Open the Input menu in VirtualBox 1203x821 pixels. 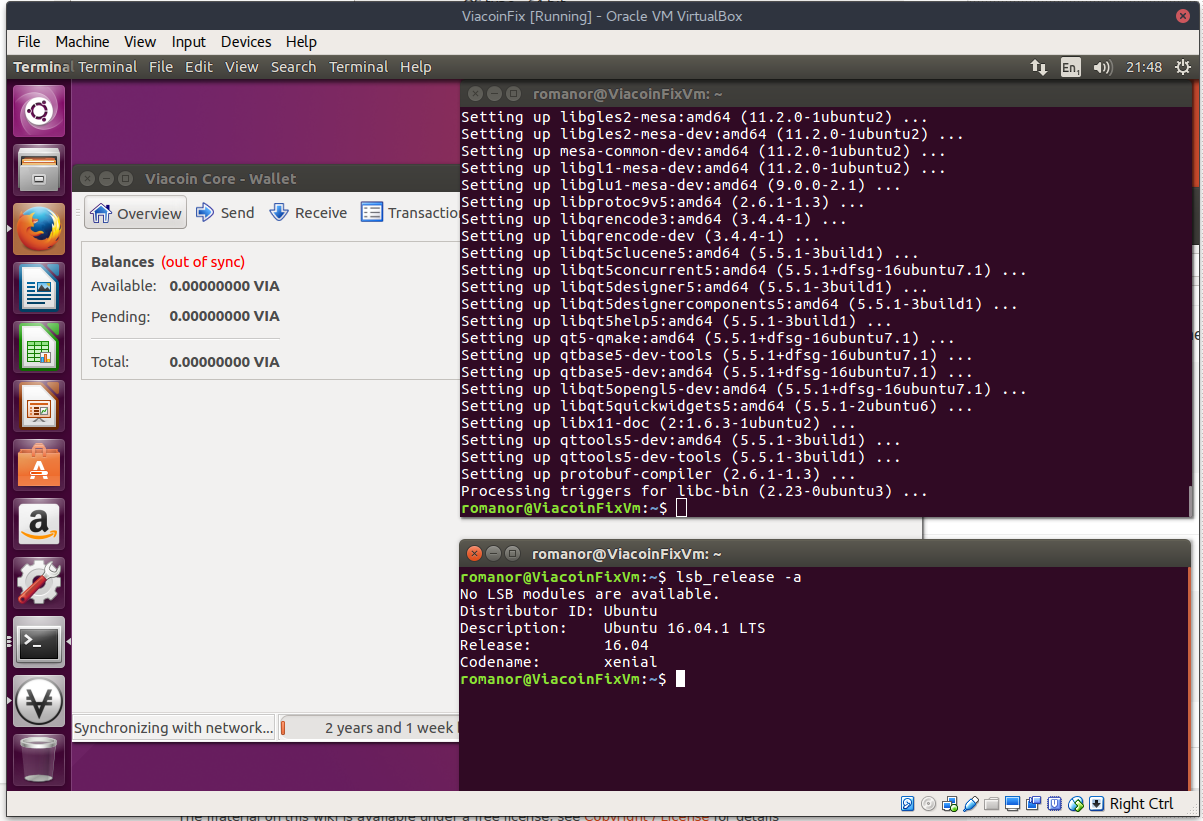click(188, 42)
